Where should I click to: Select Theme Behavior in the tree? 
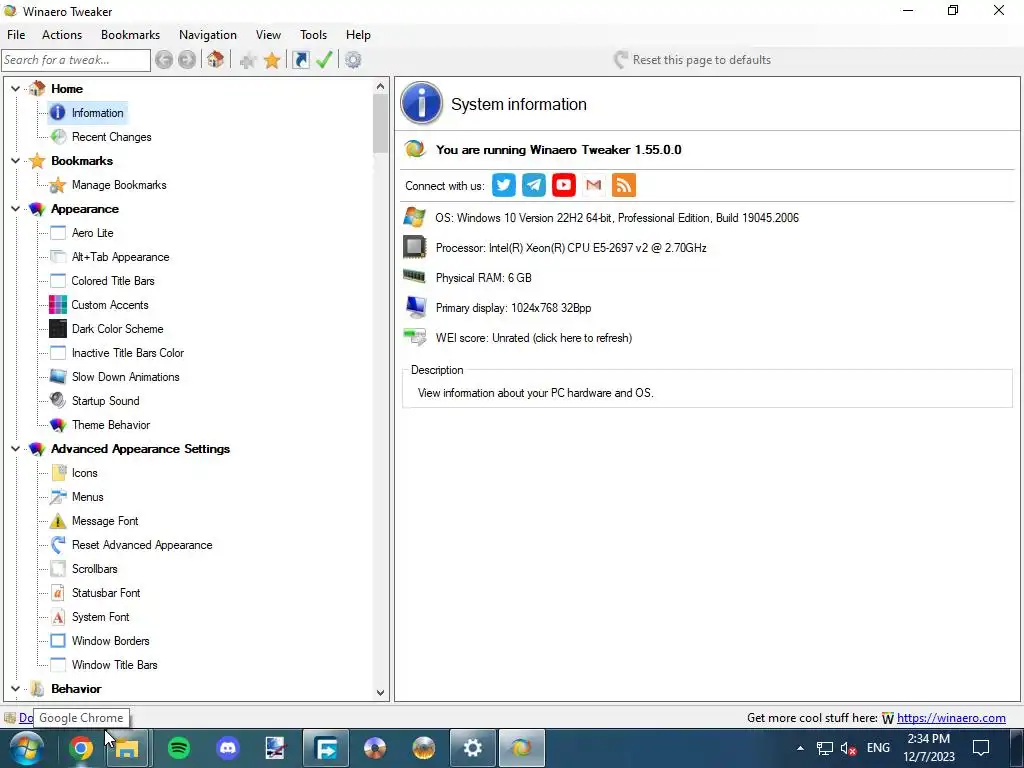tap(111, 425)
